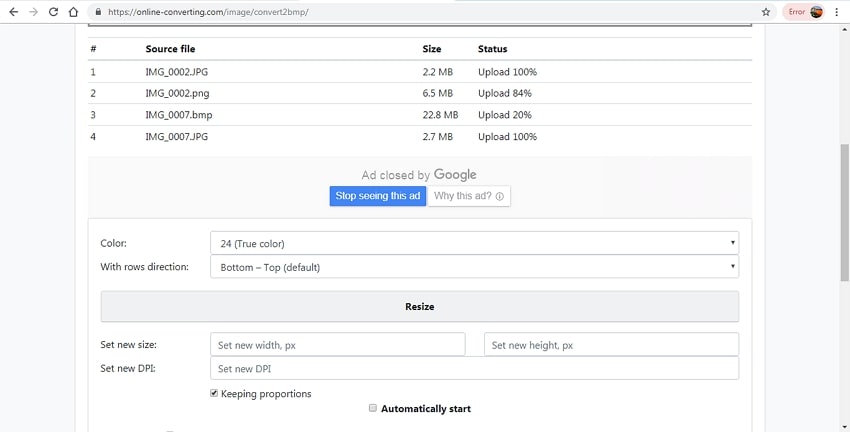The width and height of the screenshot is (850, 432).
Task: Bookmark this page with star icon
Action: (x=766, y=12)
